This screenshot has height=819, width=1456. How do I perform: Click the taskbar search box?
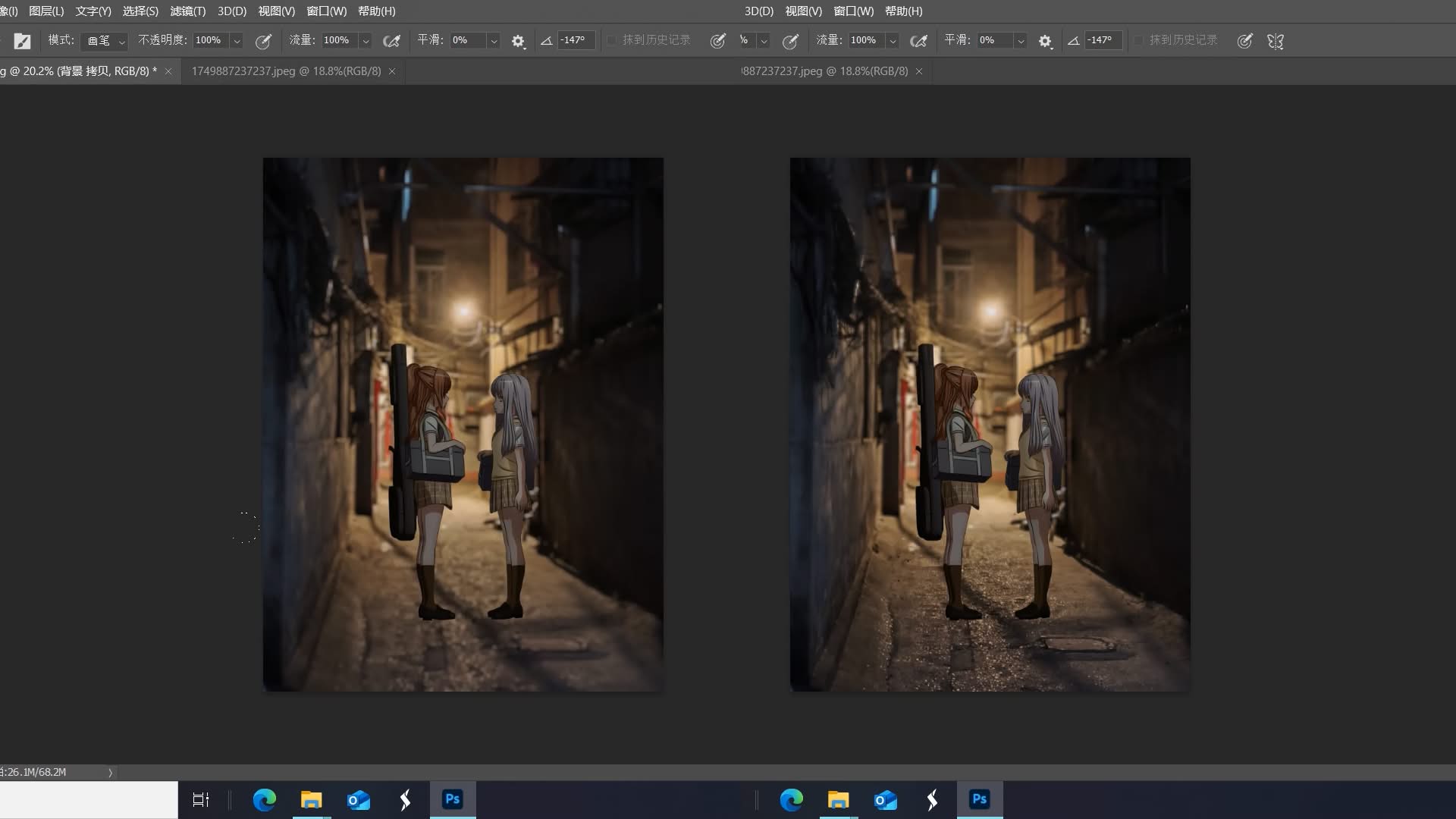[89, 800]
